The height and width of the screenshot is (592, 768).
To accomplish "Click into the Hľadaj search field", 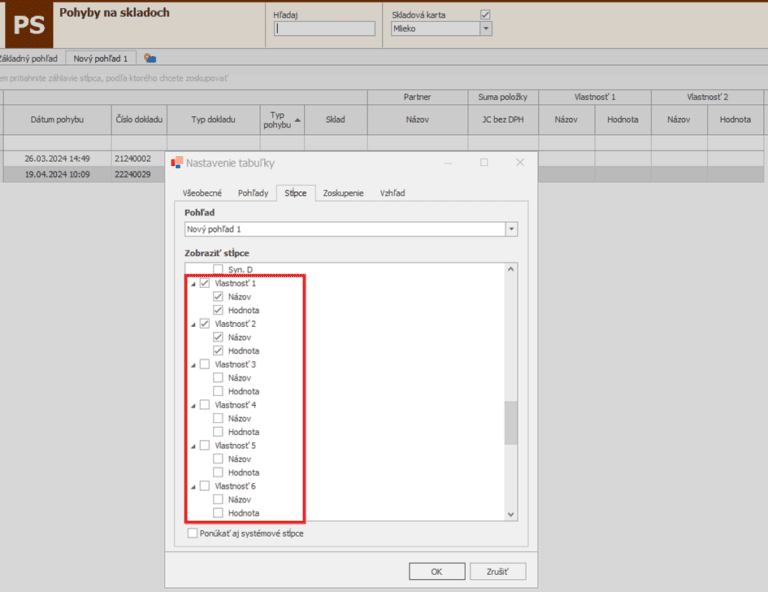I will [324, 29].
